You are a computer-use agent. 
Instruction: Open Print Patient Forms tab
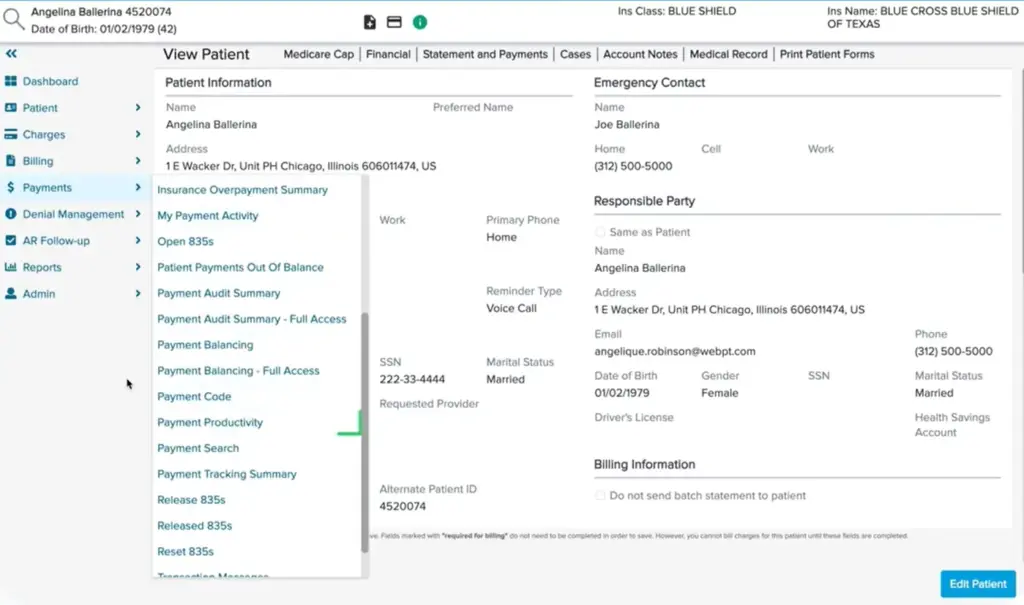[827, 54]
